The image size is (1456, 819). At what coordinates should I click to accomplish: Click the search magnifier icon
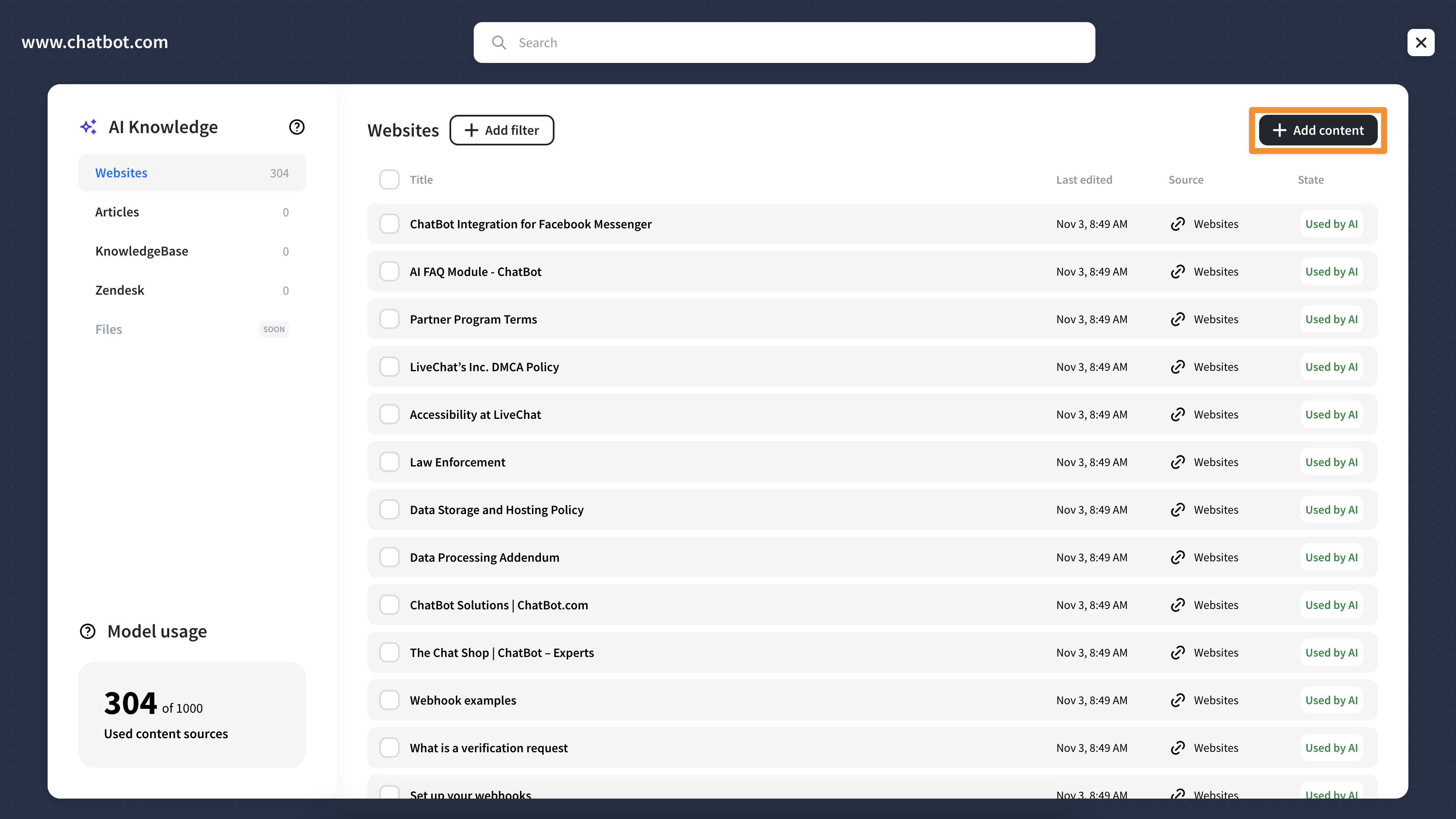coord(499,43)
